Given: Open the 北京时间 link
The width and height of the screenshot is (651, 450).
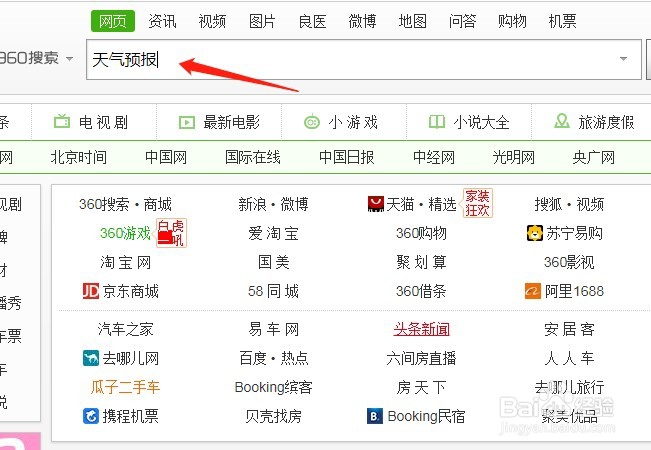Looking at the screenshot, I should 78,157.
